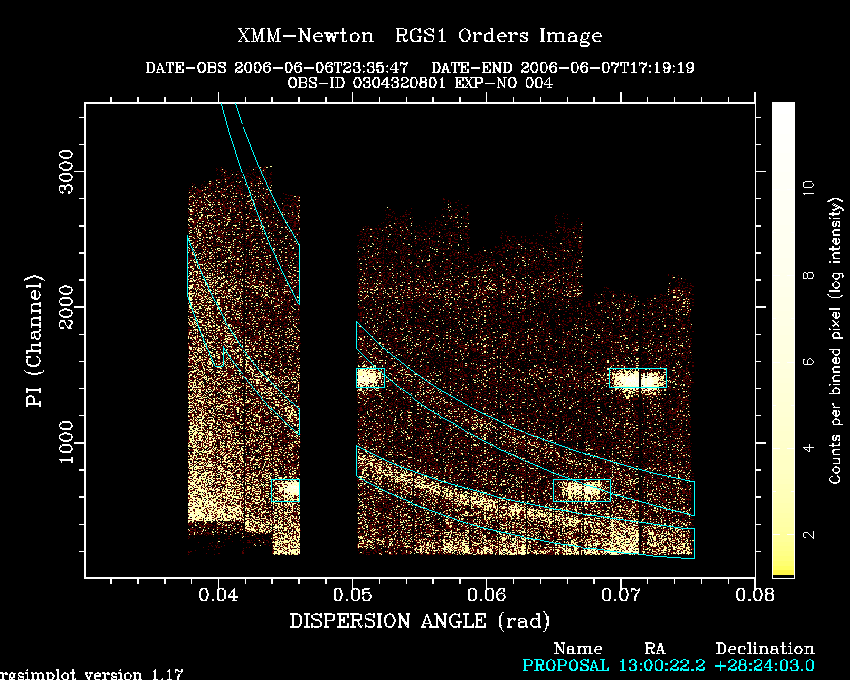Click the 'rgsimplot version 1.17' text
The height and width of the screenshot is (680, 850).
[x=92, y=675]
